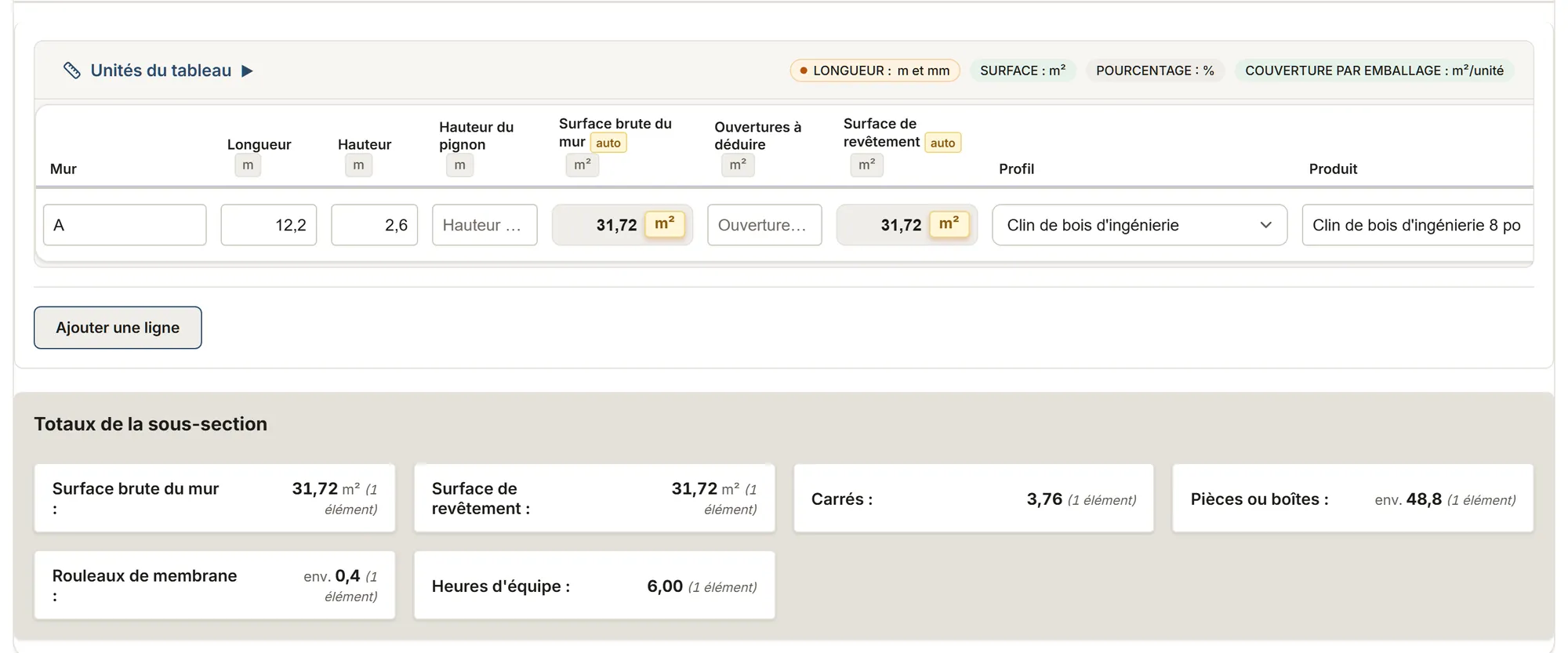Click the Mur column header

(64, 169)
